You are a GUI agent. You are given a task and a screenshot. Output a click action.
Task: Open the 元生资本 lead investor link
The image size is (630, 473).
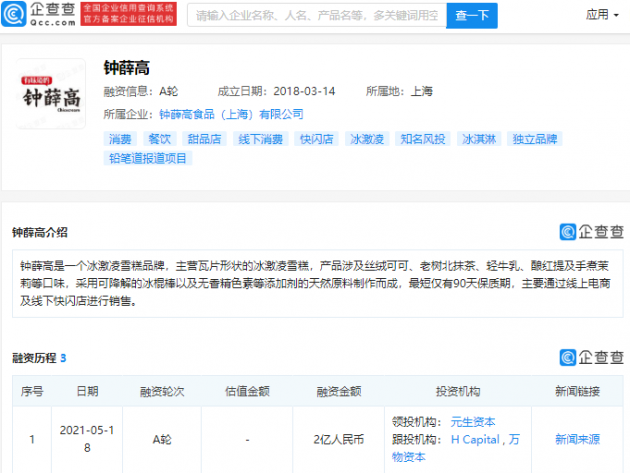(x=472, y=422)
